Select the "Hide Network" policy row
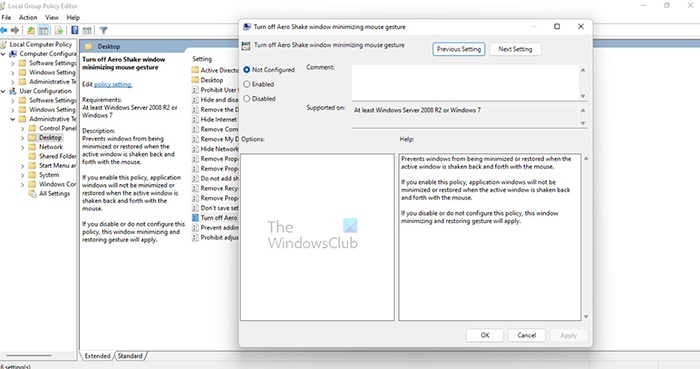 215,149
